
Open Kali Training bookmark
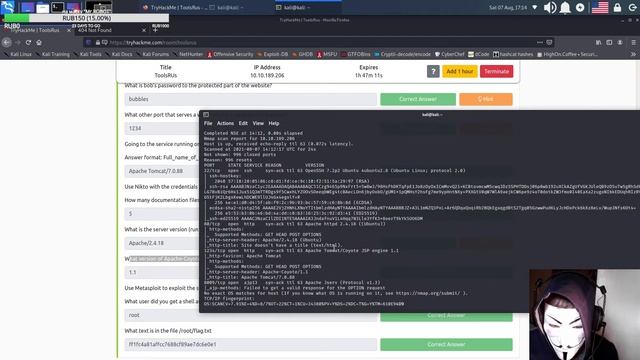(x=53, y=54)
